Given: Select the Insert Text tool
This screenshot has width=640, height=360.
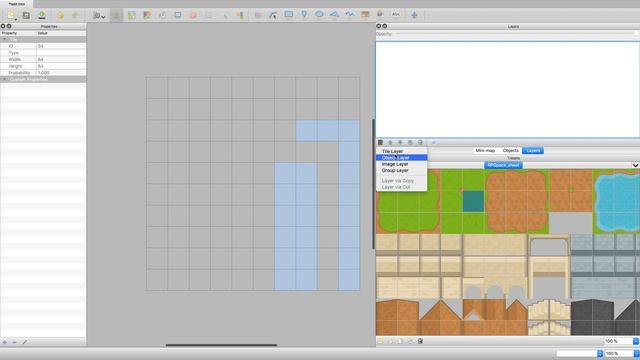Looking at the screenshot, I should click(x=396, y=15).
